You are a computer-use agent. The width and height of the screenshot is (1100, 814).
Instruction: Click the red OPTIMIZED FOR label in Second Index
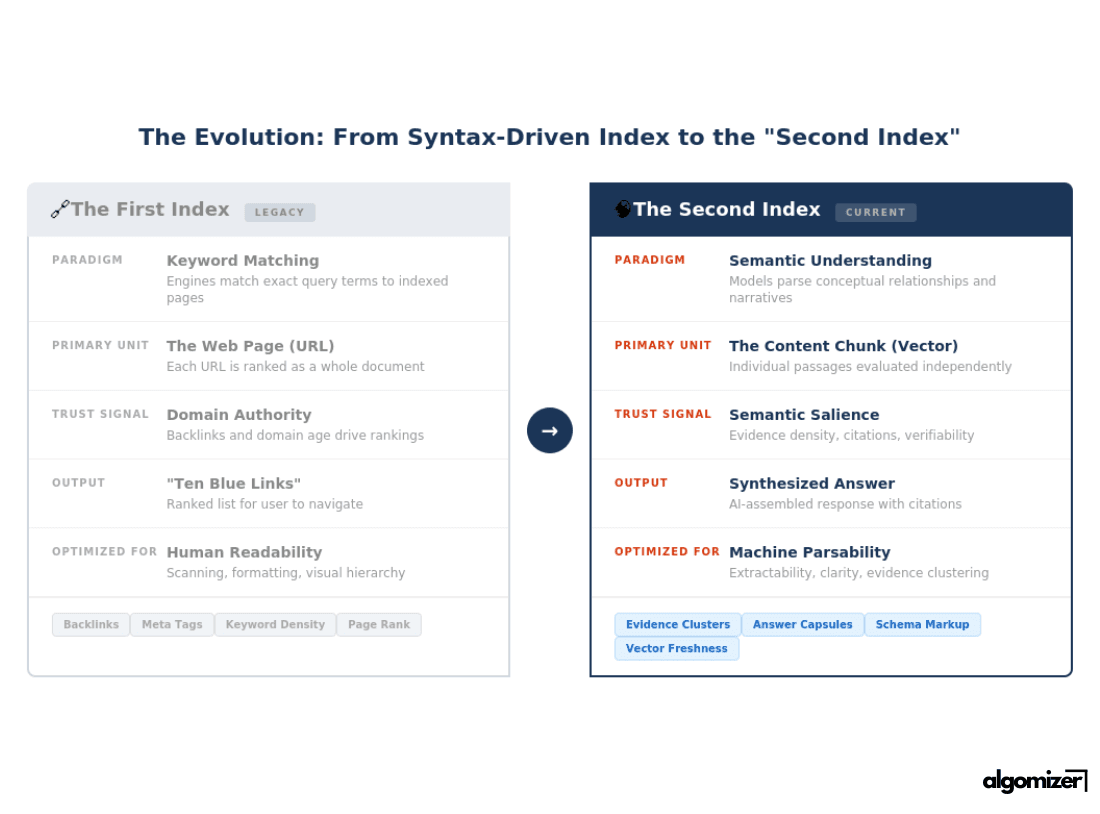[x=667, y=552]
